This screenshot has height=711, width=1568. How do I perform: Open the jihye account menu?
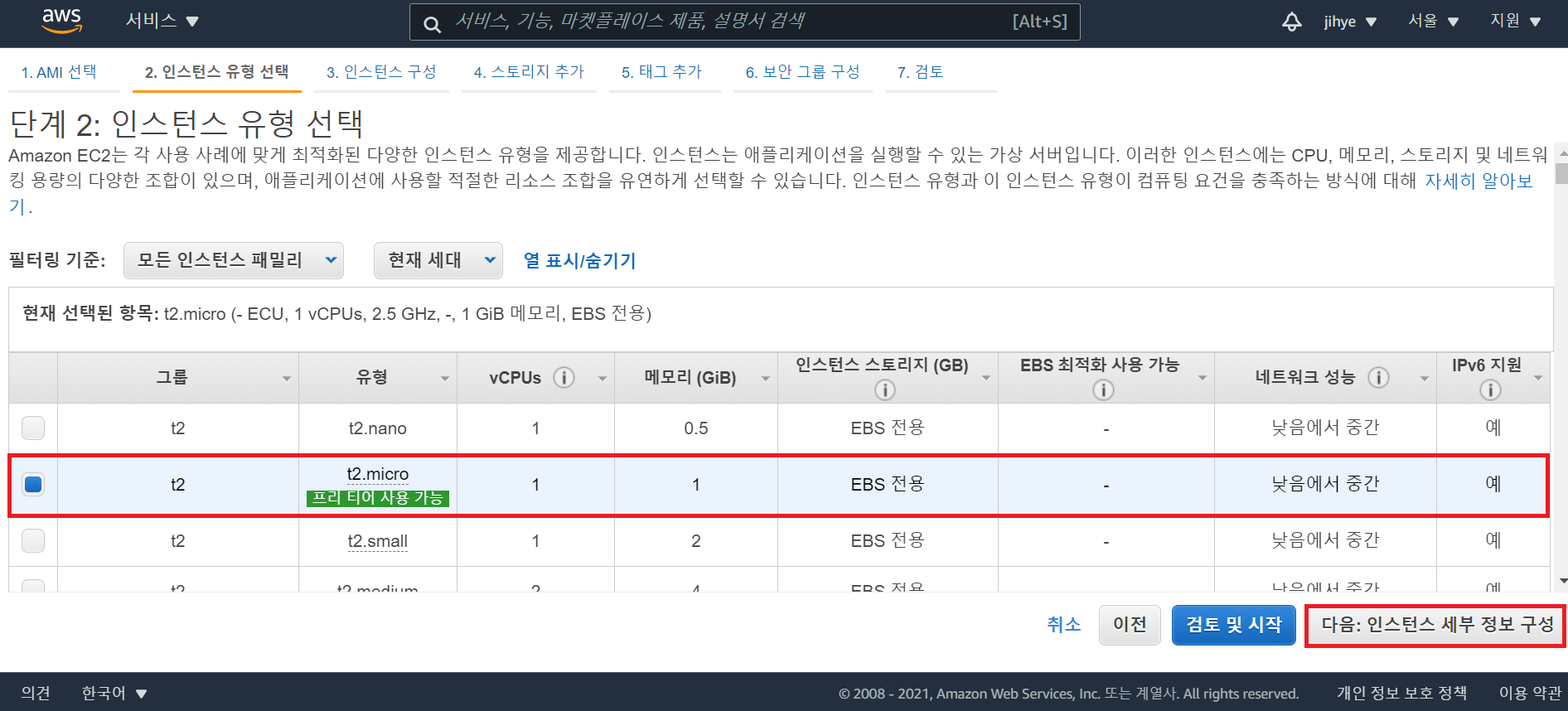pos(1350,22)
